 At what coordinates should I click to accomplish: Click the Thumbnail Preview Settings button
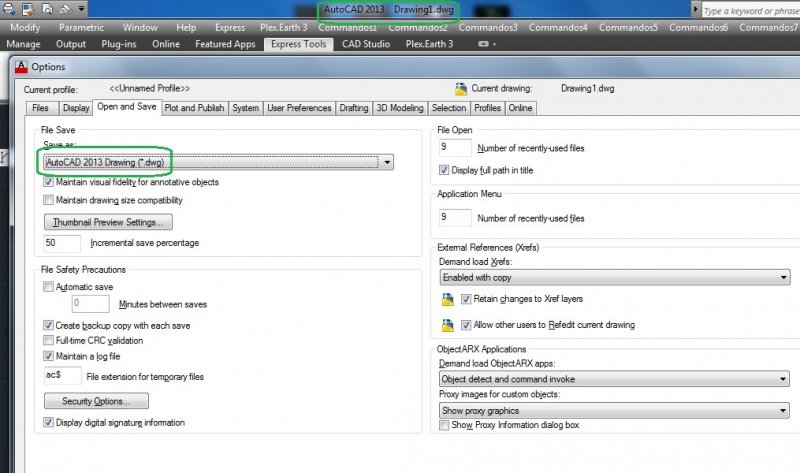[108, 222]
